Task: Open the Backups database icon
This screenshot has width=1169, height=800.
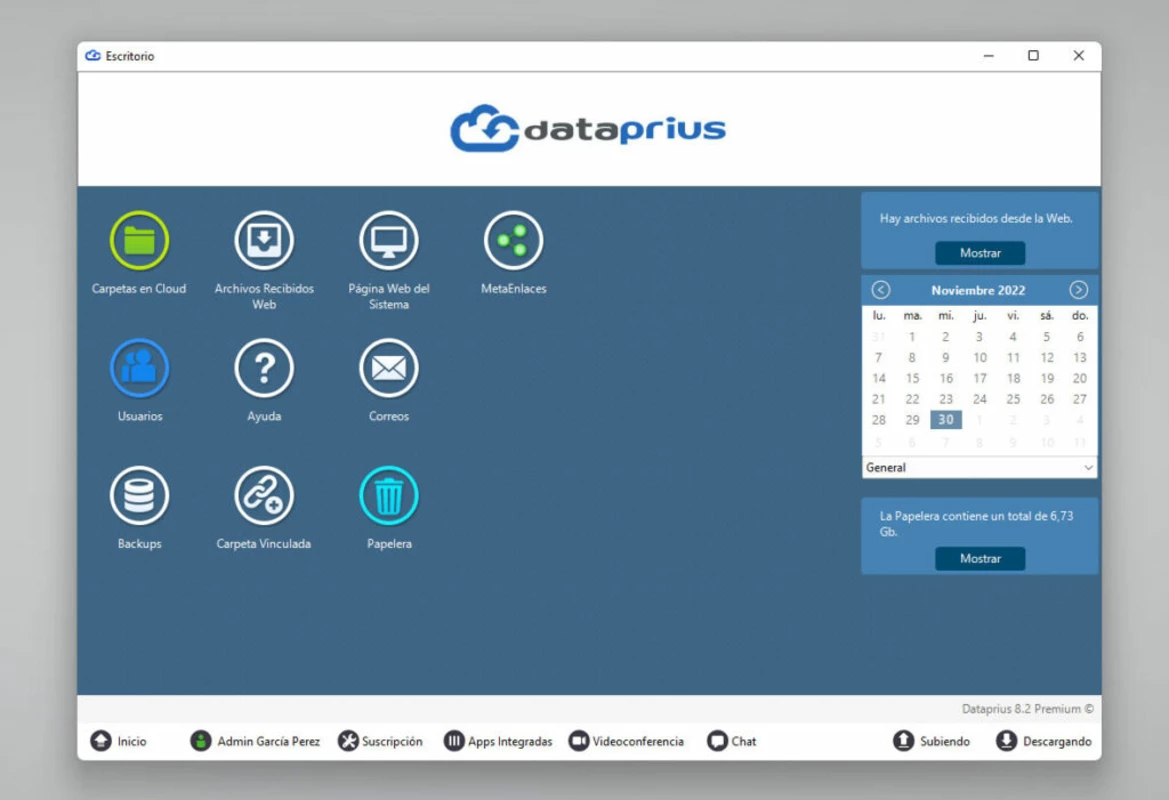Action: click(x=139, y=496)
